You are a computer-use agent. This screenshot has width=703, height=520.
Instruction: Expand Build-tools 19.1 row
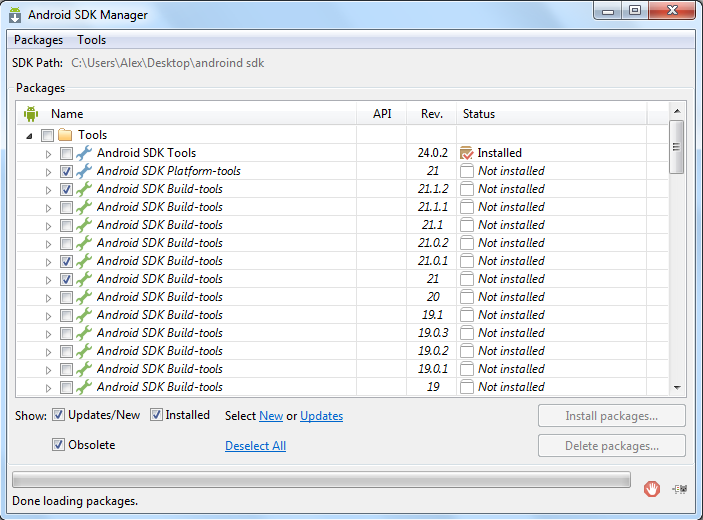click(x=48, y=316)
